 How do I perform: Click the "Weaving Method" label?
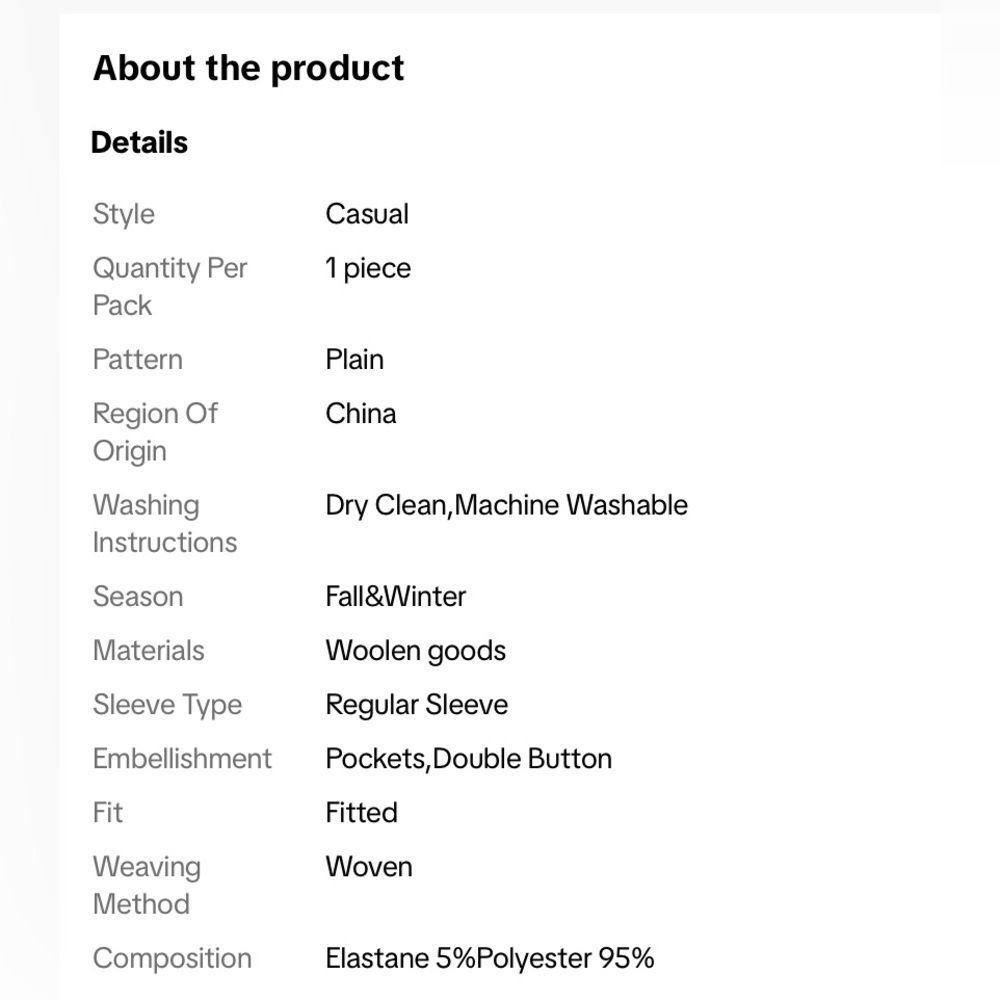(147, 885)
